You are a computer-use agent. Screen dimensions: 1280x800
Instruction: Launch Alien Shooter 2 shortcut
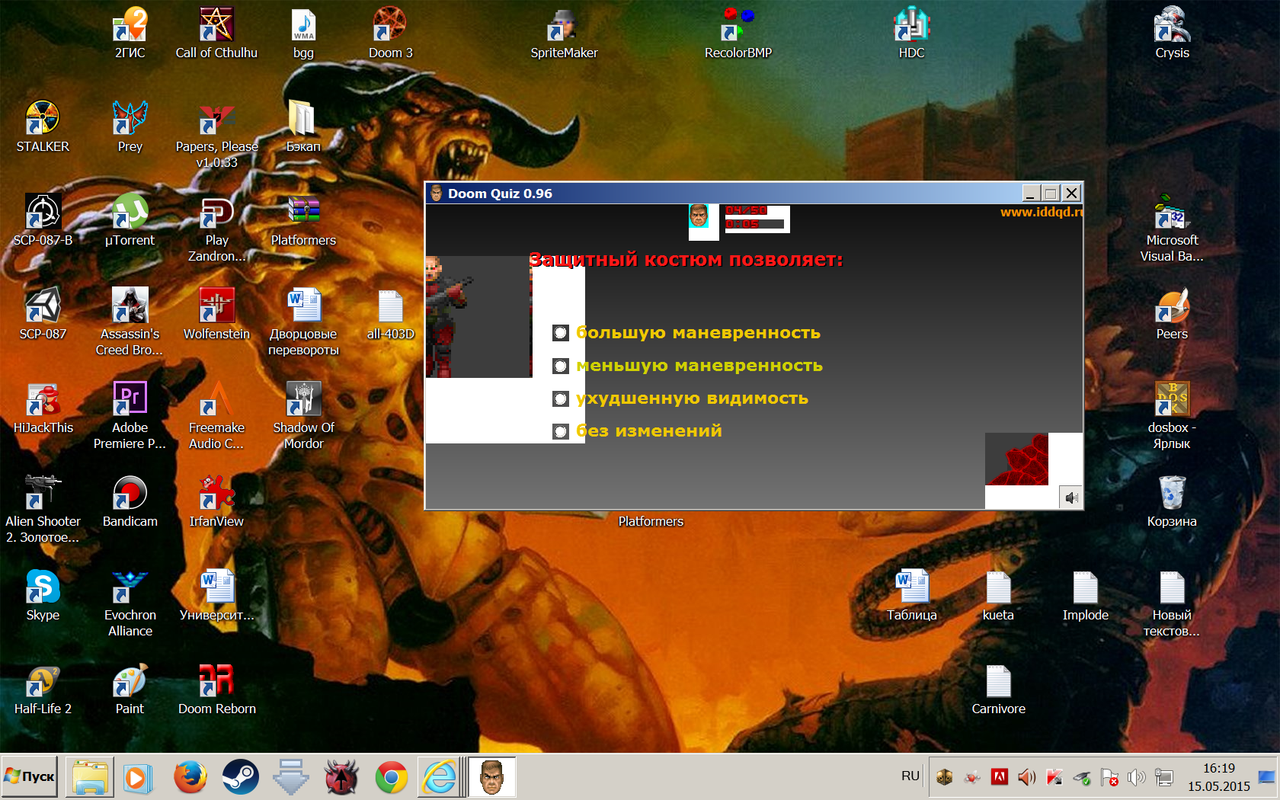[x=43, y=510]
